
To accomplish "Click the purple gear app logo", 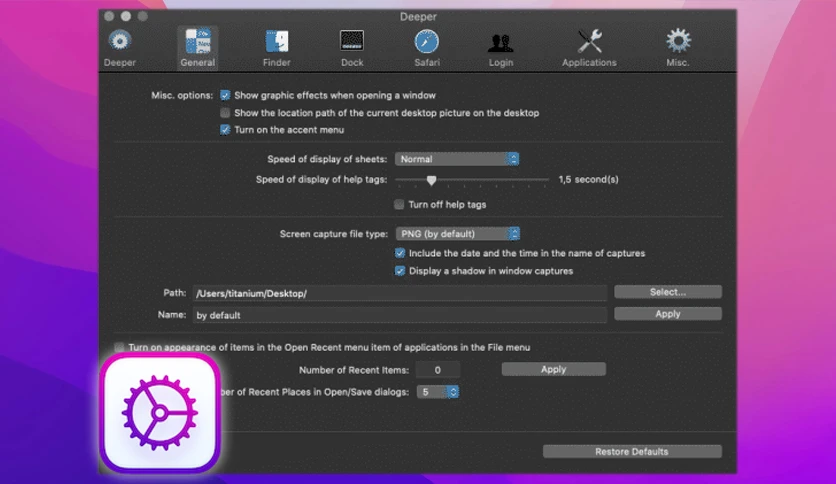I will point(160,413).
